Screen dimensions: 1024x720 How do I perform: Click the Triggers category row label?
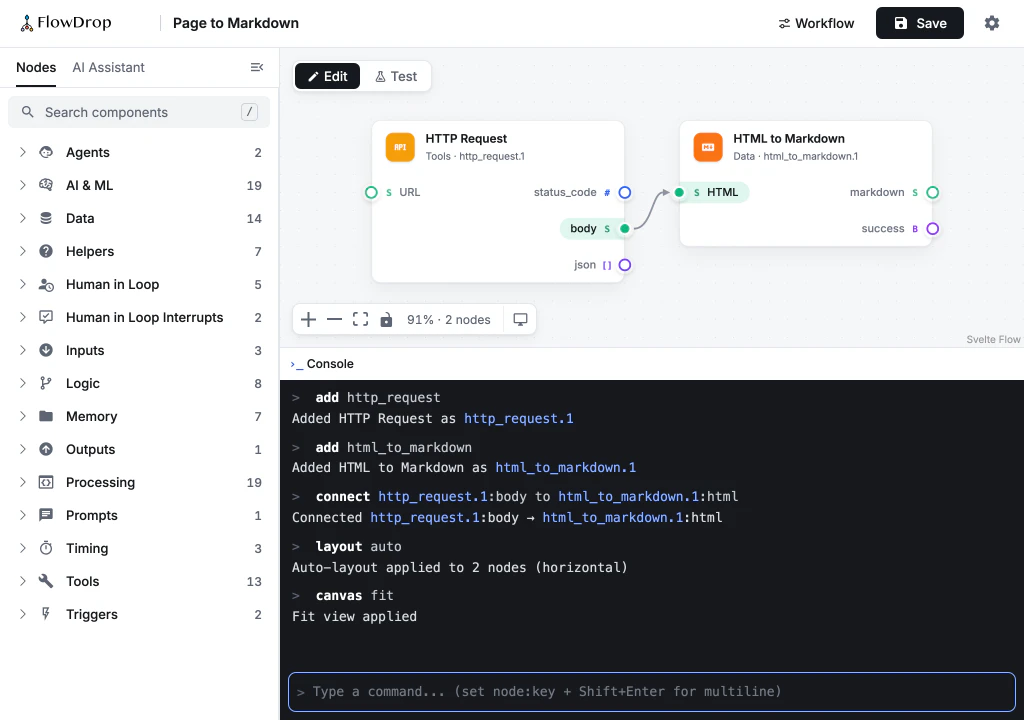[92, 614]
